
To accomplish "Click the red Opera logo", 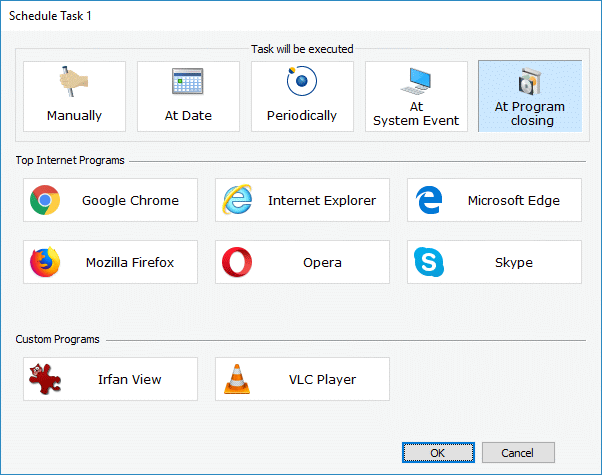I will (x=237, y=262).
